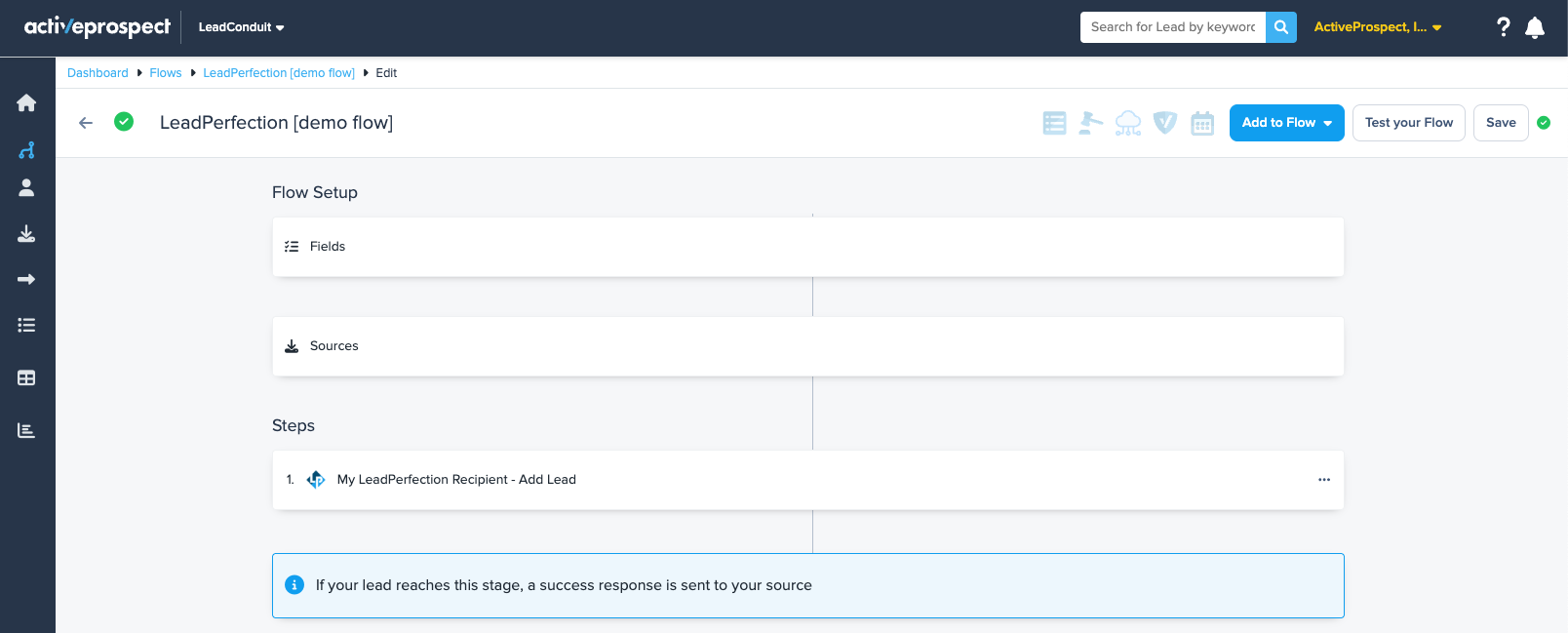The image size is (1568, 633).
Task: Go to Flows via breadcrumb link
Action: (x=166, y=73)
